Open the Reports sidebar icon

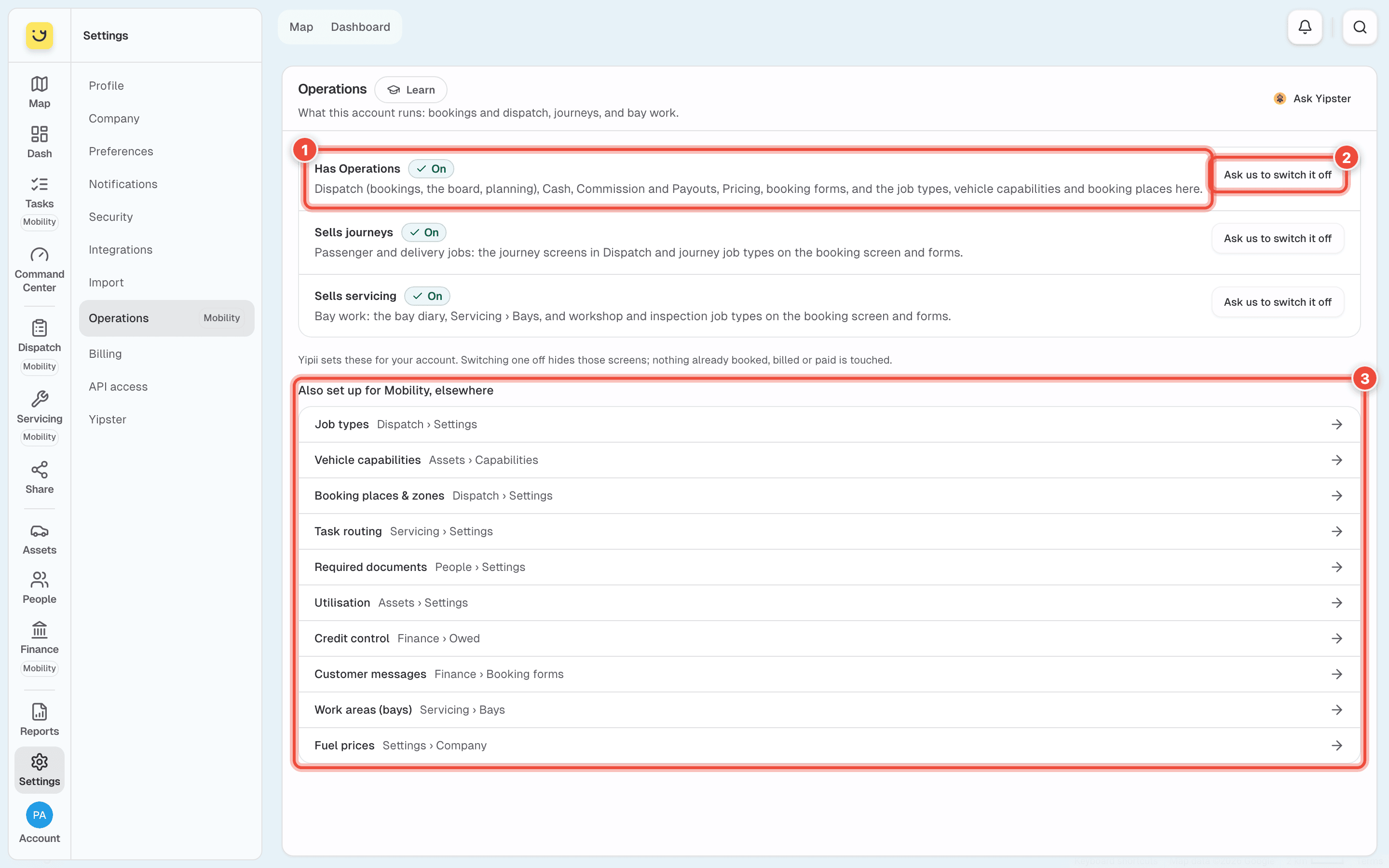coord(39,720)
